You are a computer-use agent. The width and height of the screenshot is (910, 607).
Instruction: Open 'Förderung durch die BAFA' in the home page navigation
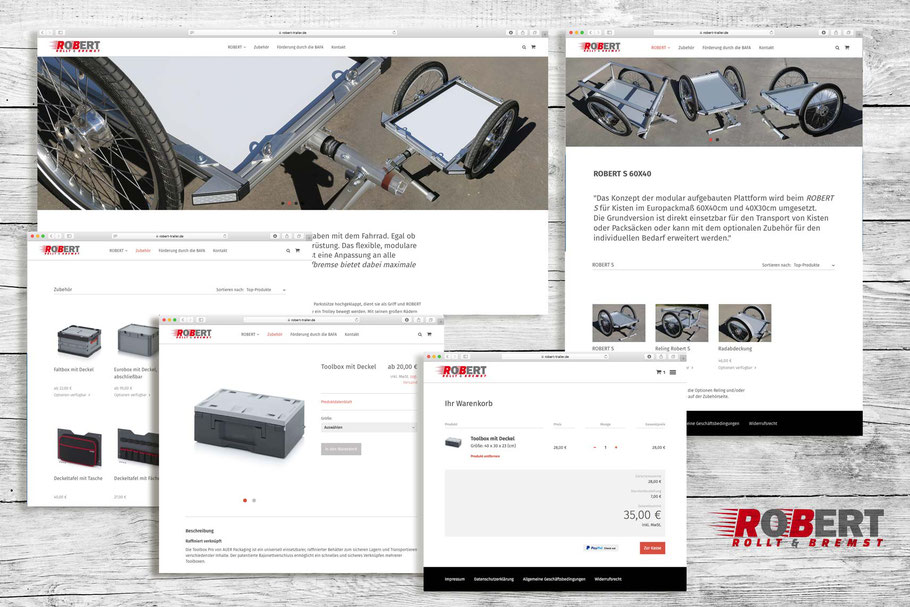pyautogui.click(x=300, y=47)
